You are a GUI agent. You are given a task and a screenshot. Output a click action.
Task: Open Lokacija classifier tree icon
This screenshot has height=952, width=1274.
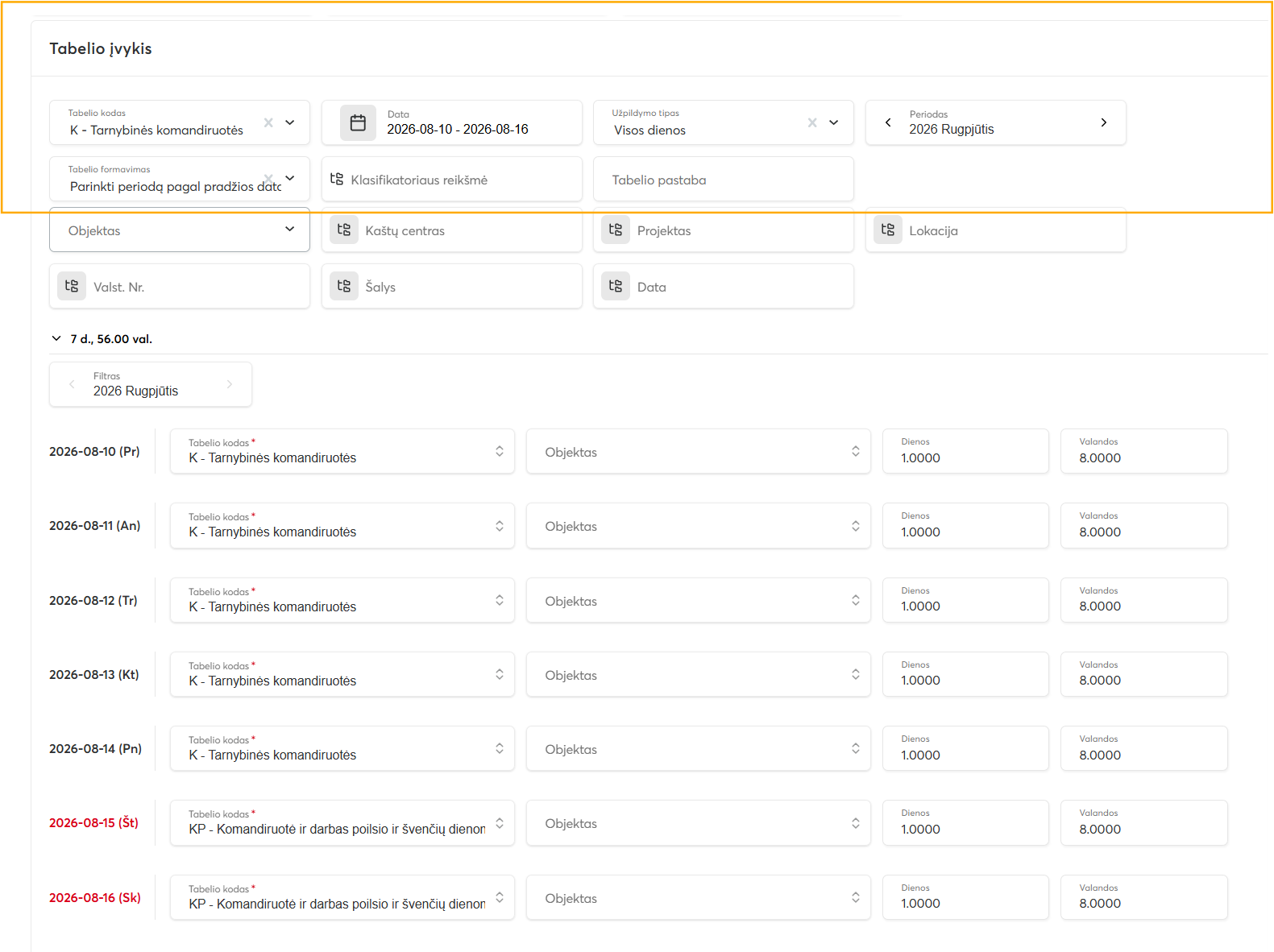(x=888, y=230)
